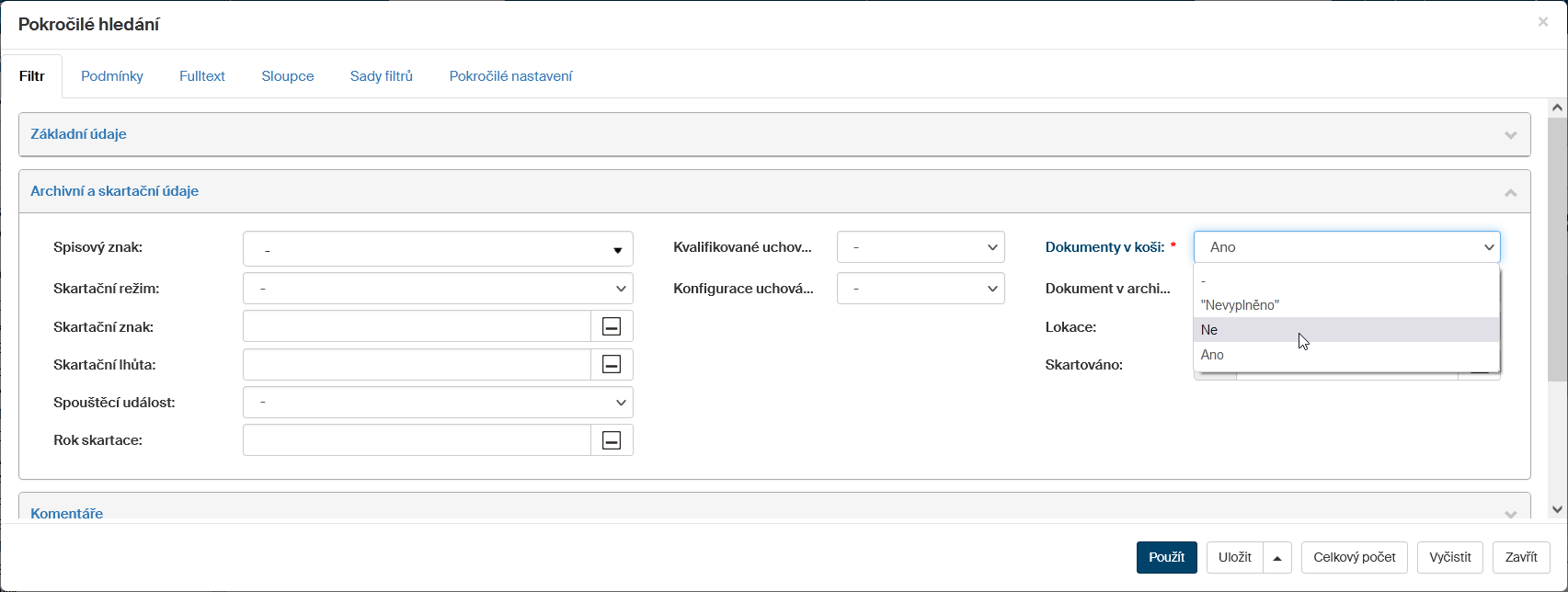Open the Skartační režim dropdown
The height and width of the screenshot is (592, 1568).
click(438, 289)
